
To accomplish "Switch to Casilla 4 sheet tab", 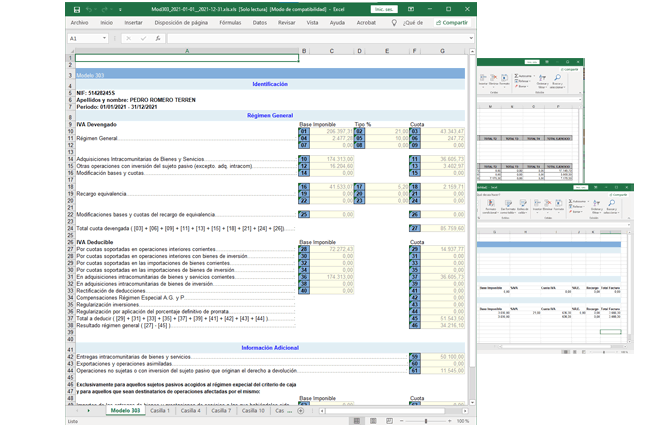I will pos(189,410).
